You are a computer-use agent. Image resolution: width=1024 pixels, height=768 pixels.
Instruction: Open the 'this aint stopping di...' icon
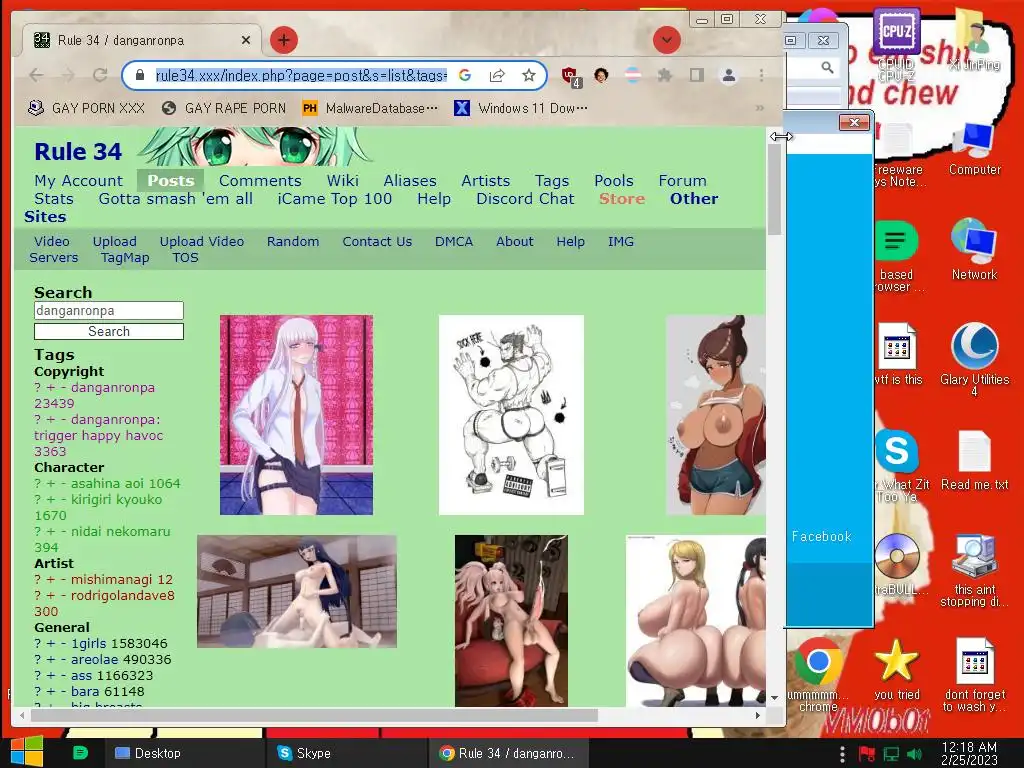coord(974,571)
